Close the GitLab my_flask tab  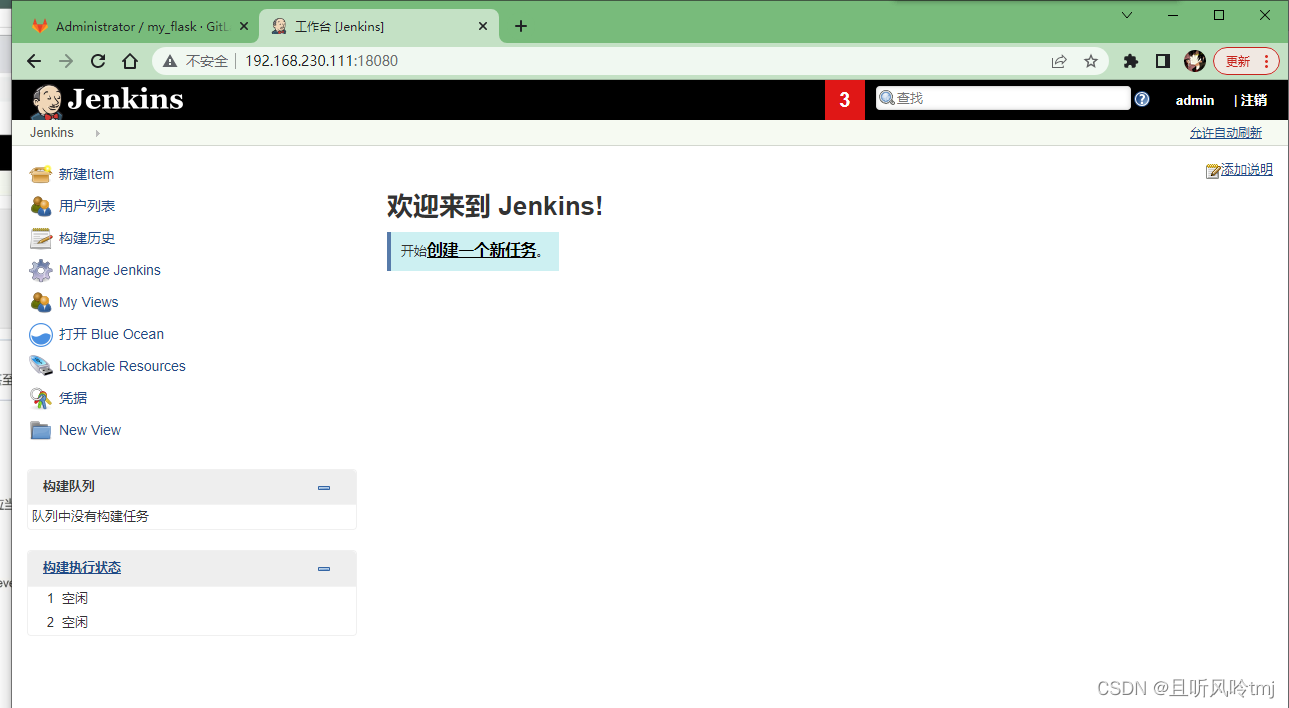(x=244, y=26)
